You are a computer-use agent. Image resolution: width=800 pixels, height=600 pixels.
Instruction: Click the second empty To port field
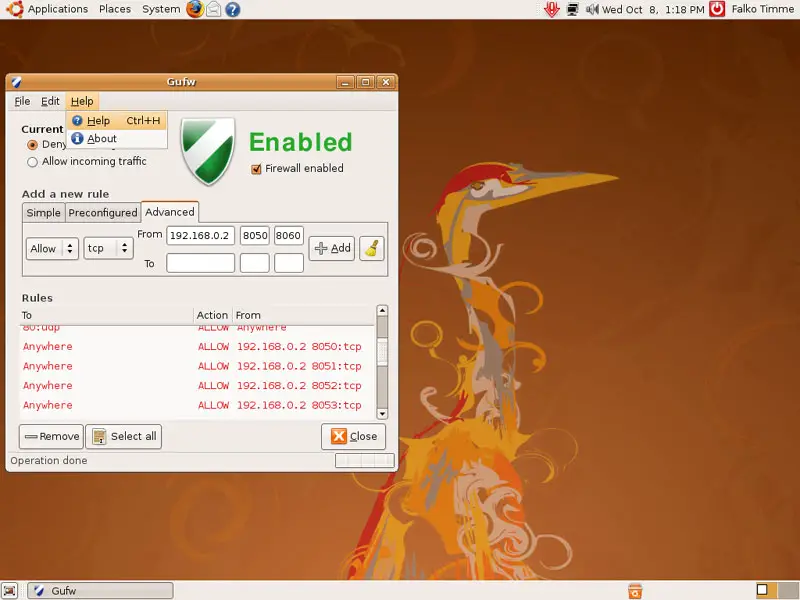coord(289,263)
